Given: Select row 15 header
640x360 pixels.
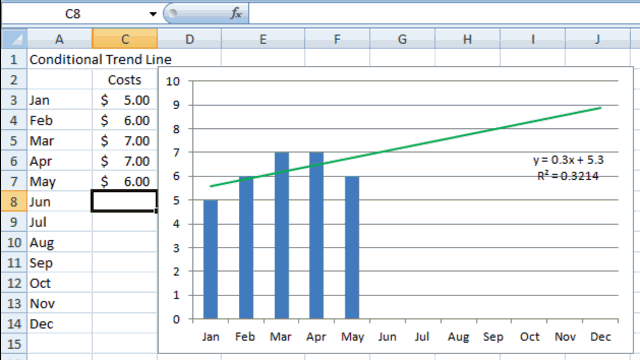Looking at the screenshot, I should (x=14, y=344).
